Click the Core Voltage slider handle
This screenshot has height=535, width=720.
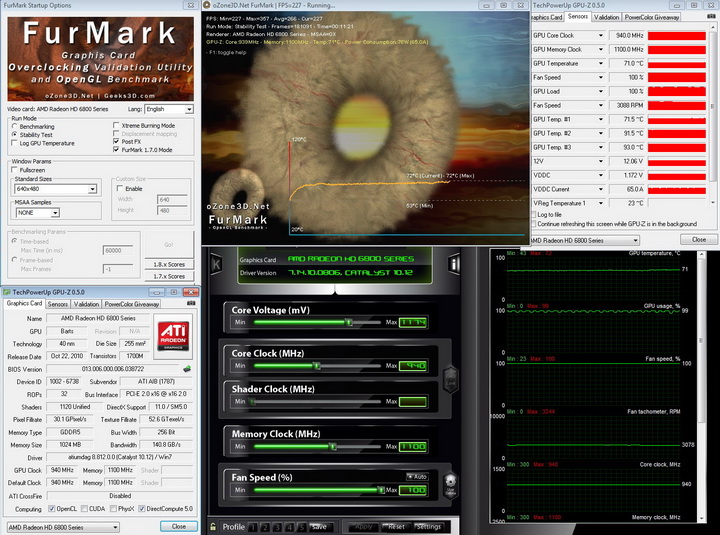tap(349, 322)
